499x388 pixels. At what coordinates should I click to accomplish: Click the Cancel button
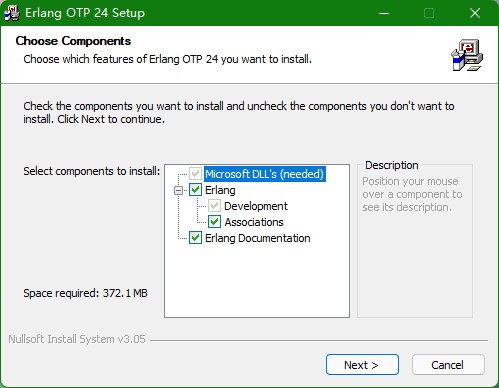448,365
